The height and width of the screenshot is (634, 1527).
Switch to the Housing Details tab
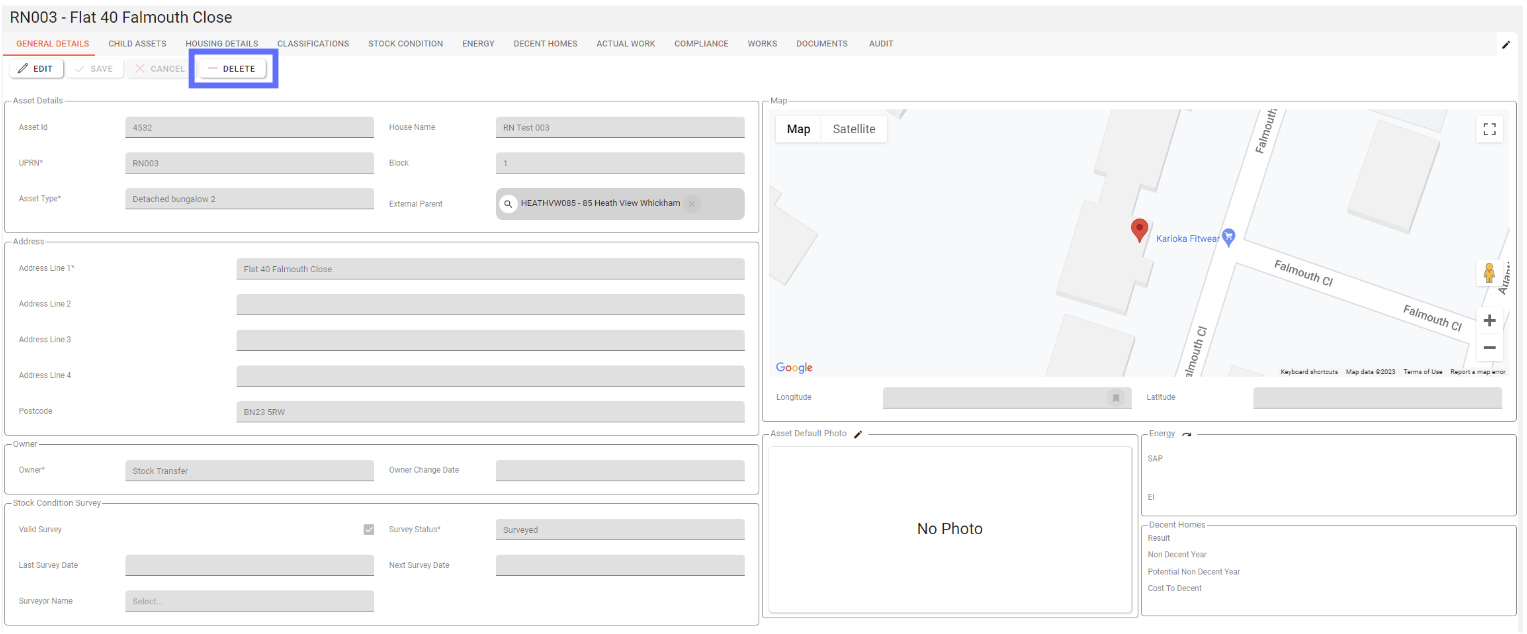pos(222,44)
